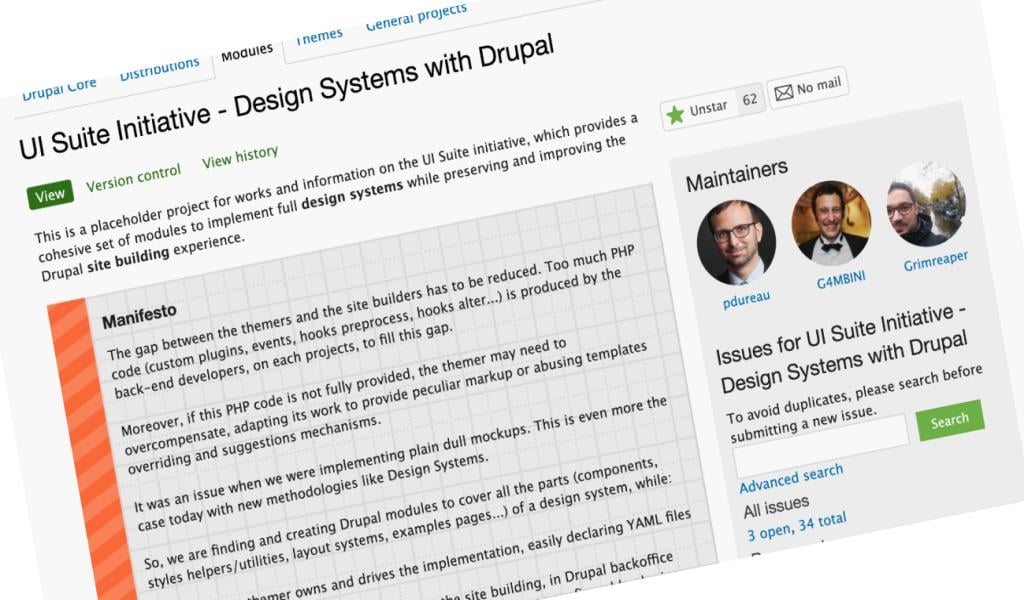Open the 34 total issues link

click(822, 521)
